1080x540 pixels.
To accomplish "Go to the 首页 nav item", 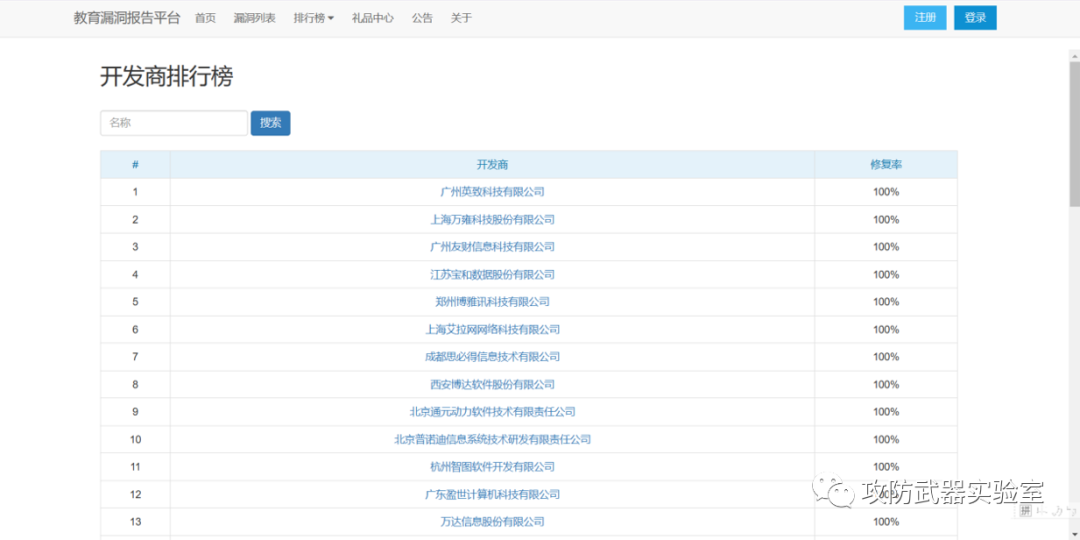I will pyautogui.click(x=205, y=19).
